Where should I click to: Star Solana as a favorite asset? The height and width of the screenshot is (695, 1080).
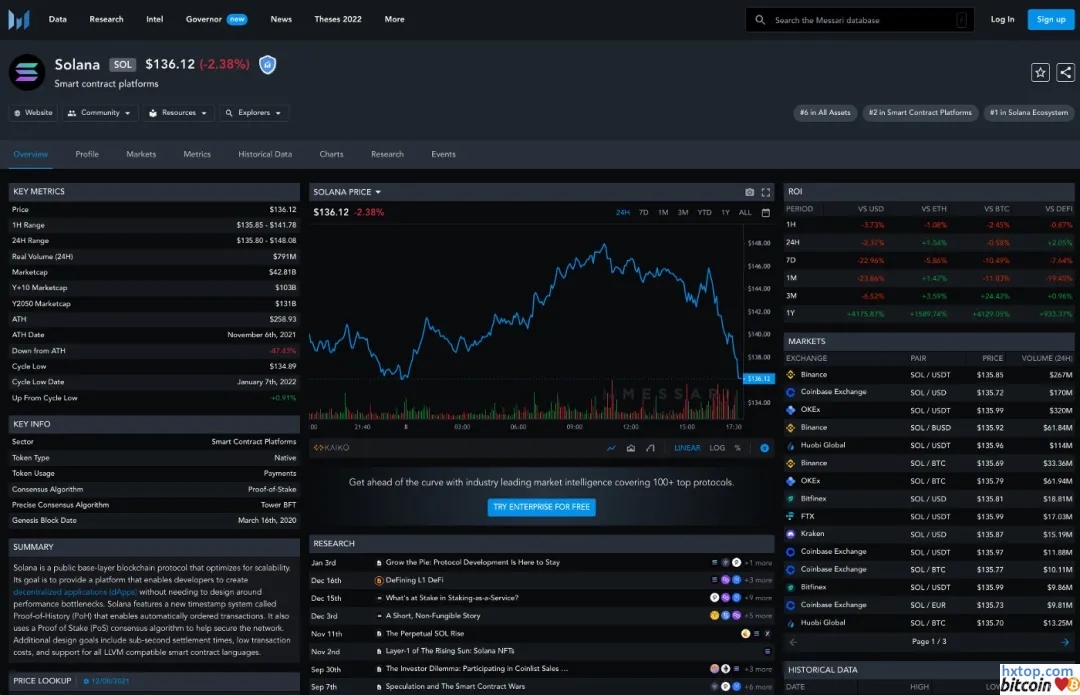(1040, 72)
